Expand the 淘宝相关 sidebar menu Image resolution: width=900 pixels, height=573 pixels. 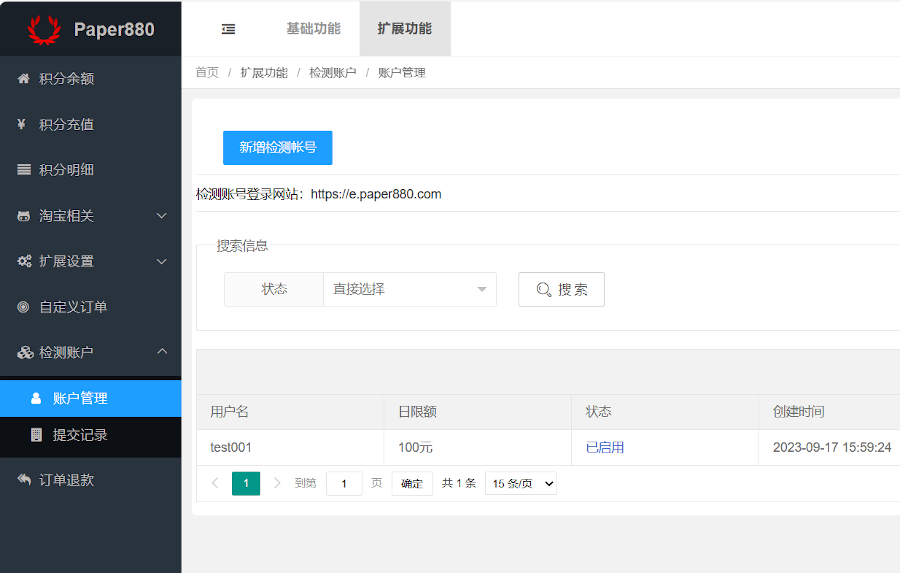(x=90, y=216)
